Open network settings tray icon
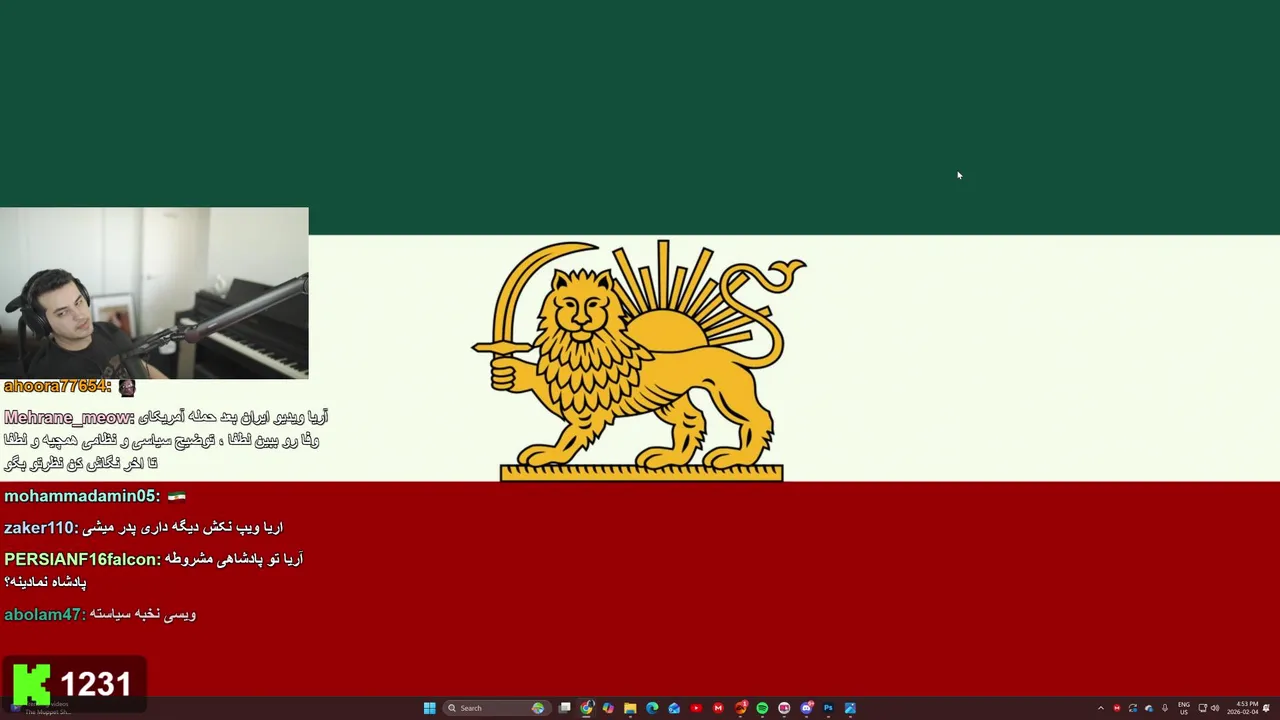Screen dimensions: 1280x720 (x=1203, y=708)
